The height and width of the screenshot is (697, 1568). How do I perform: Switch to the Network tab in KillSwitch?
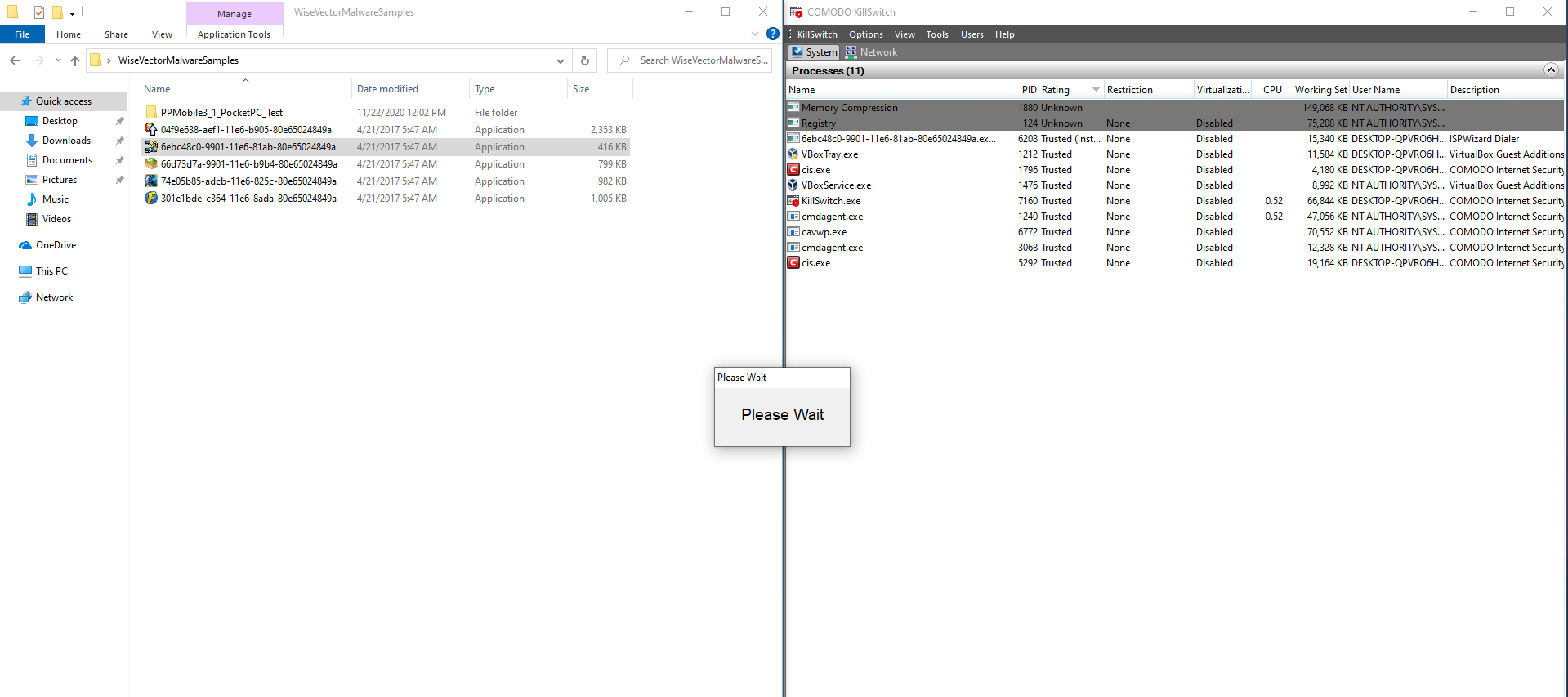point(871,52)
